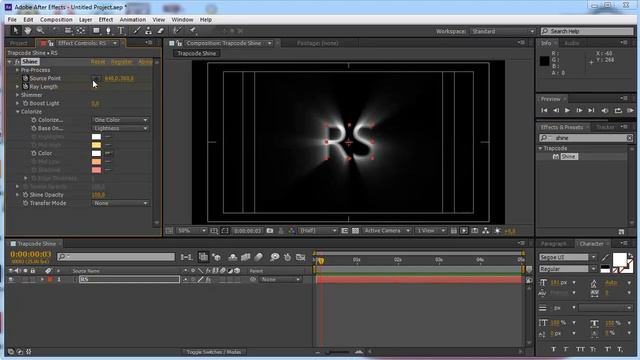The width and height of the screenshot is (640, 360).
Task: Select the Zoom magnifier tool
Action: tap(40, 31)
